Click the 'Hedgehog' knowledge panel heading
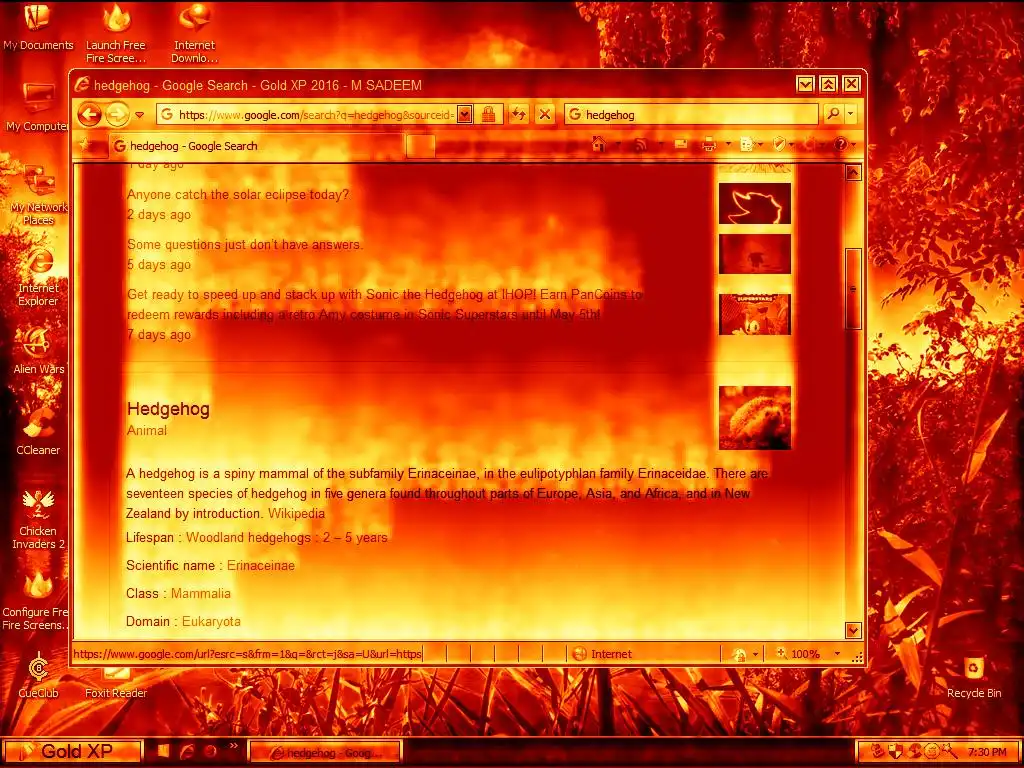This screenshot has width=1024, height=768. pyautogui.click(x=168, y=409)
